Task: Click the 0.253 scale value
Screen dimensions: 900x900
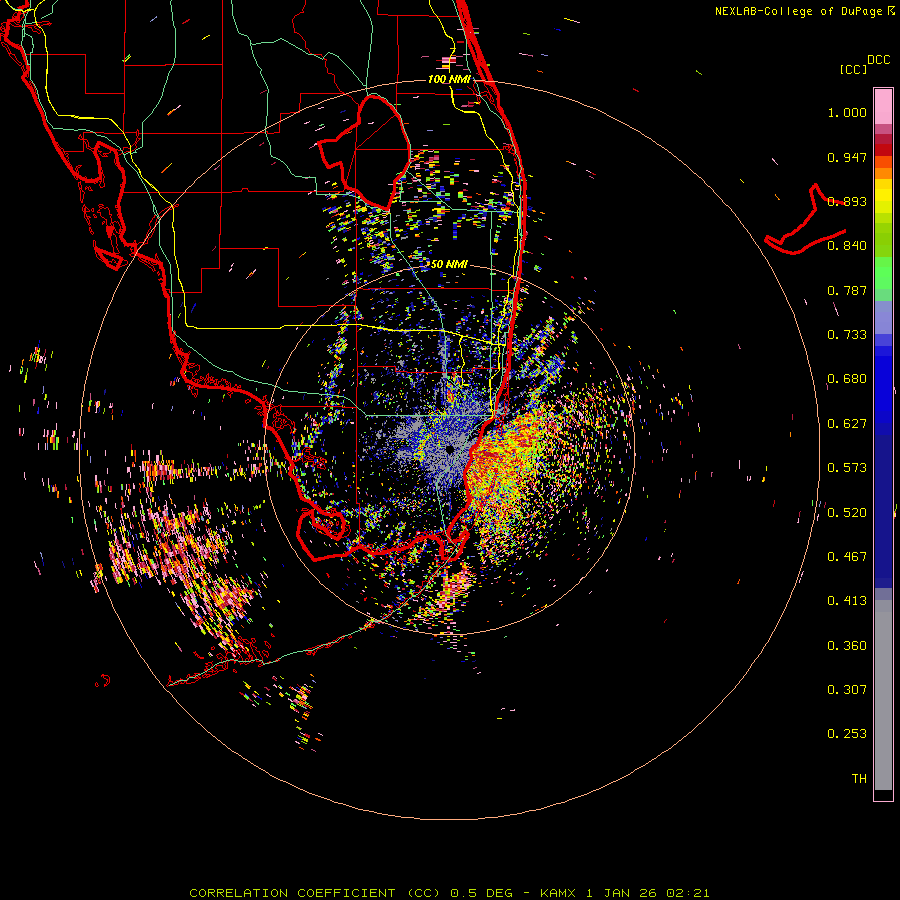Action: pyautogui.click(x=847, y=734)
